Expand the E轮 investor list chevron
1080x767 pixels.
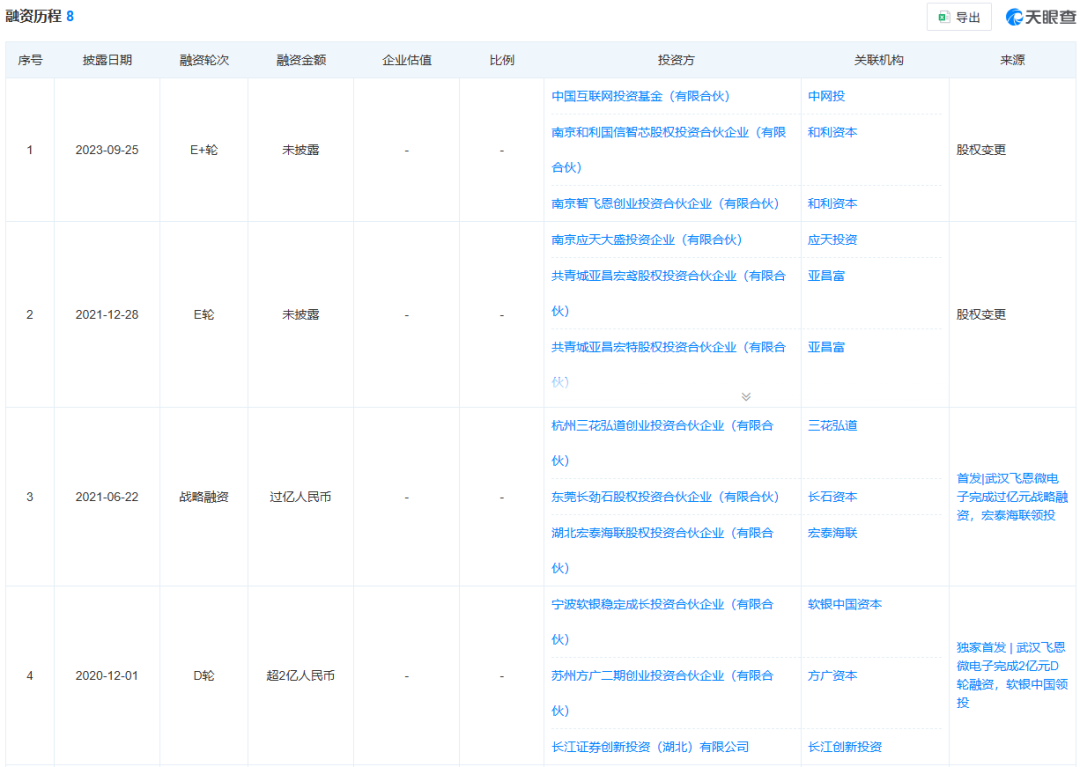[x=746, y=397]
